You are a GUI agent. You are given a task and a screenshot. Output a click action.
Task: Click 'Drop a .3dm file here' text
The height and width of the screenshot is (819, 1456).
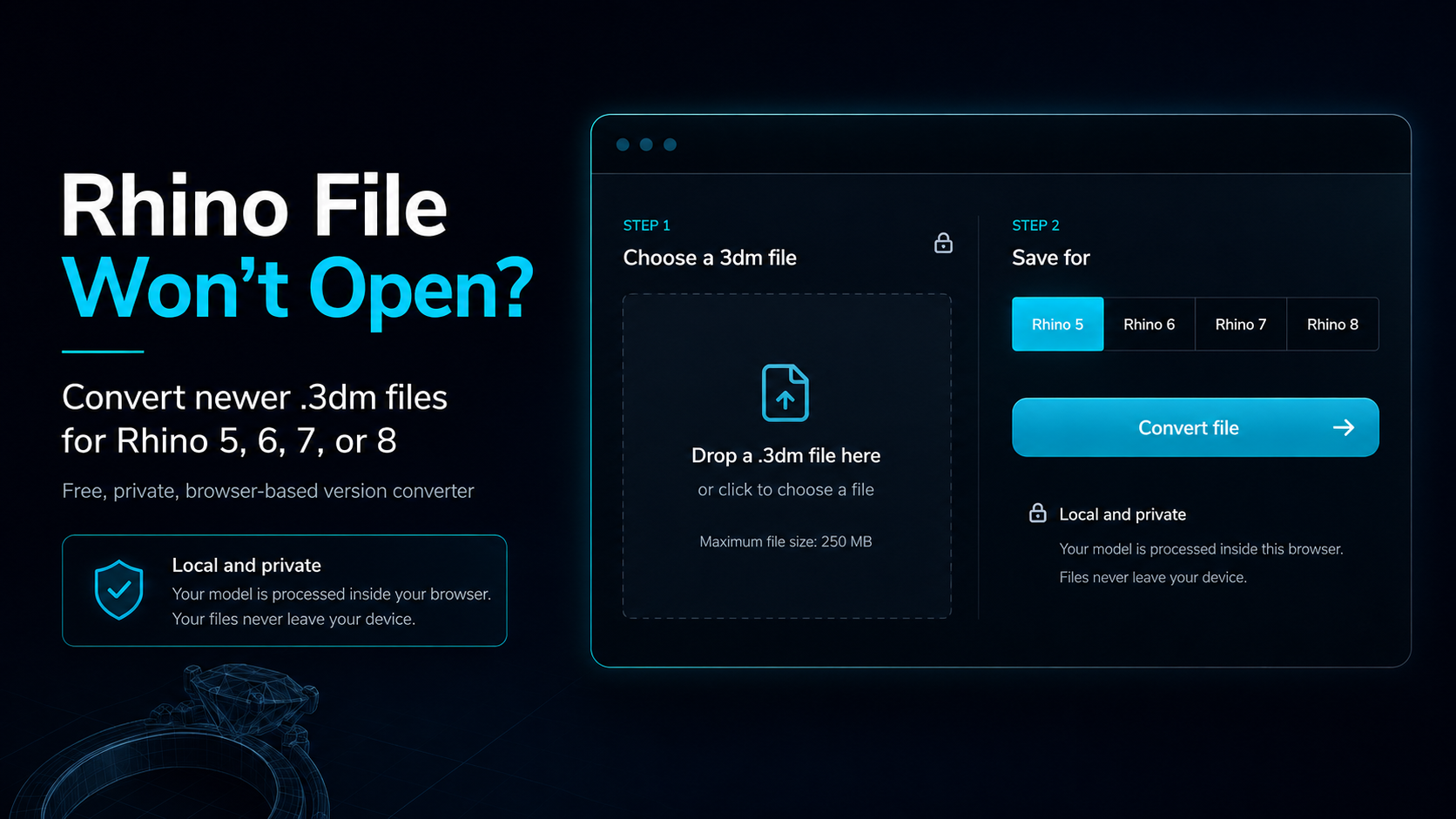pos(785,455)
